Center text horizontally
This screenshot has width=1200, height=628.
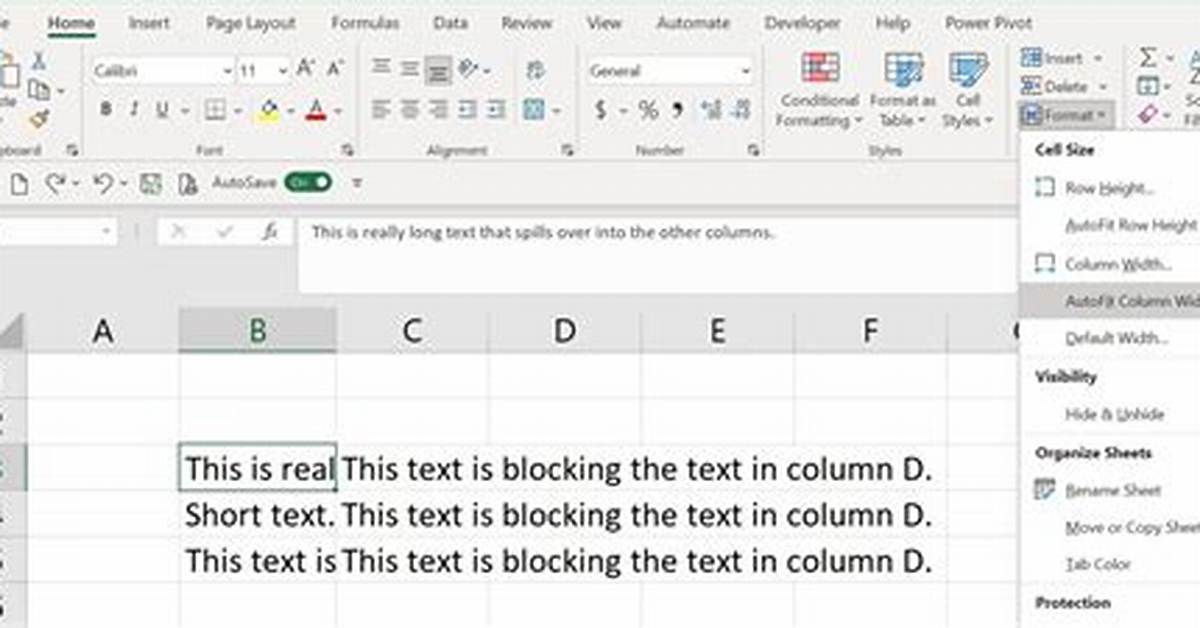[x=409, y=110]
